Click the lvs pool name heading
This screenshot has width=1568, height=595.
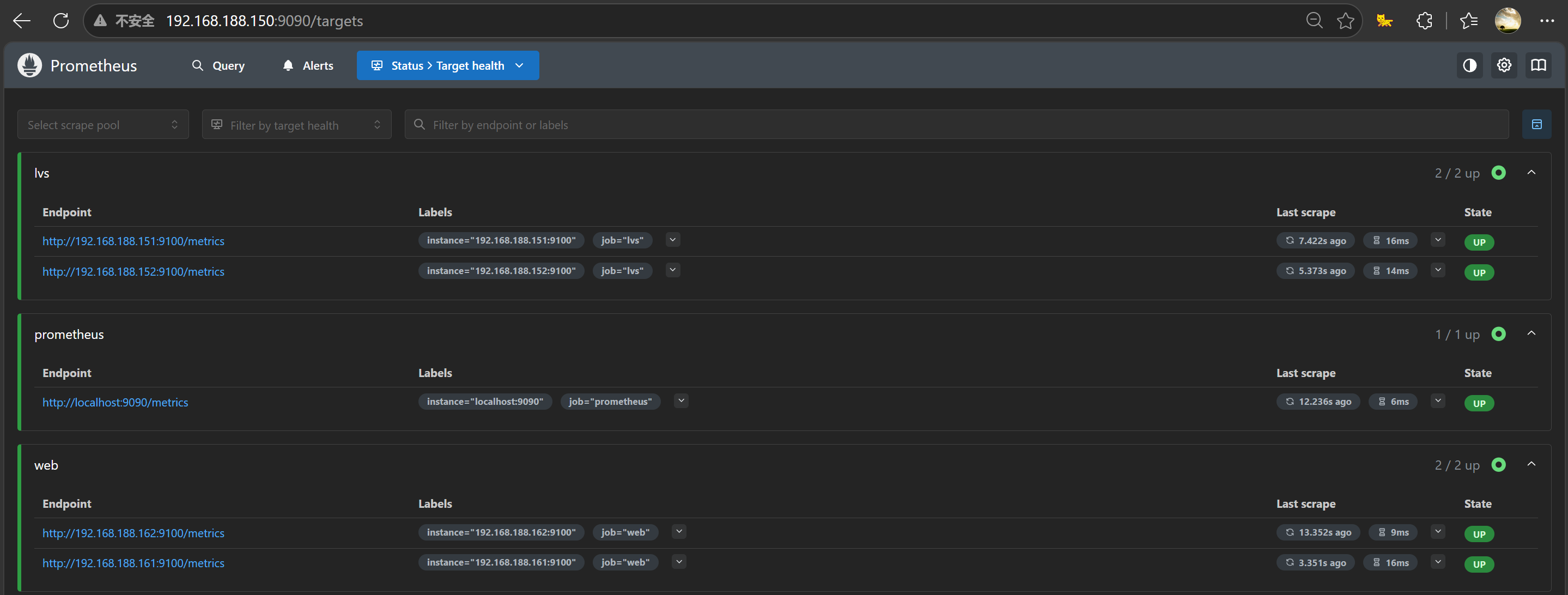[x=42, y=173]
